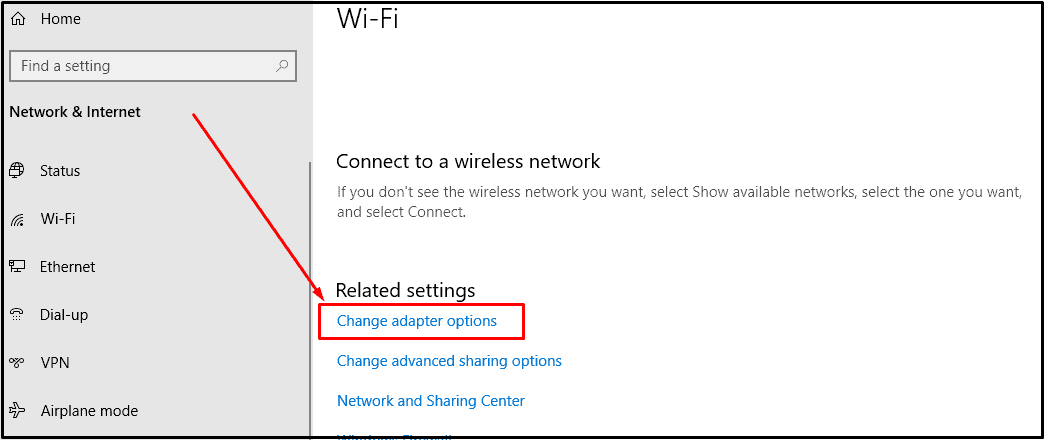Select the Status text label in sidebar

tap(60, 171)
